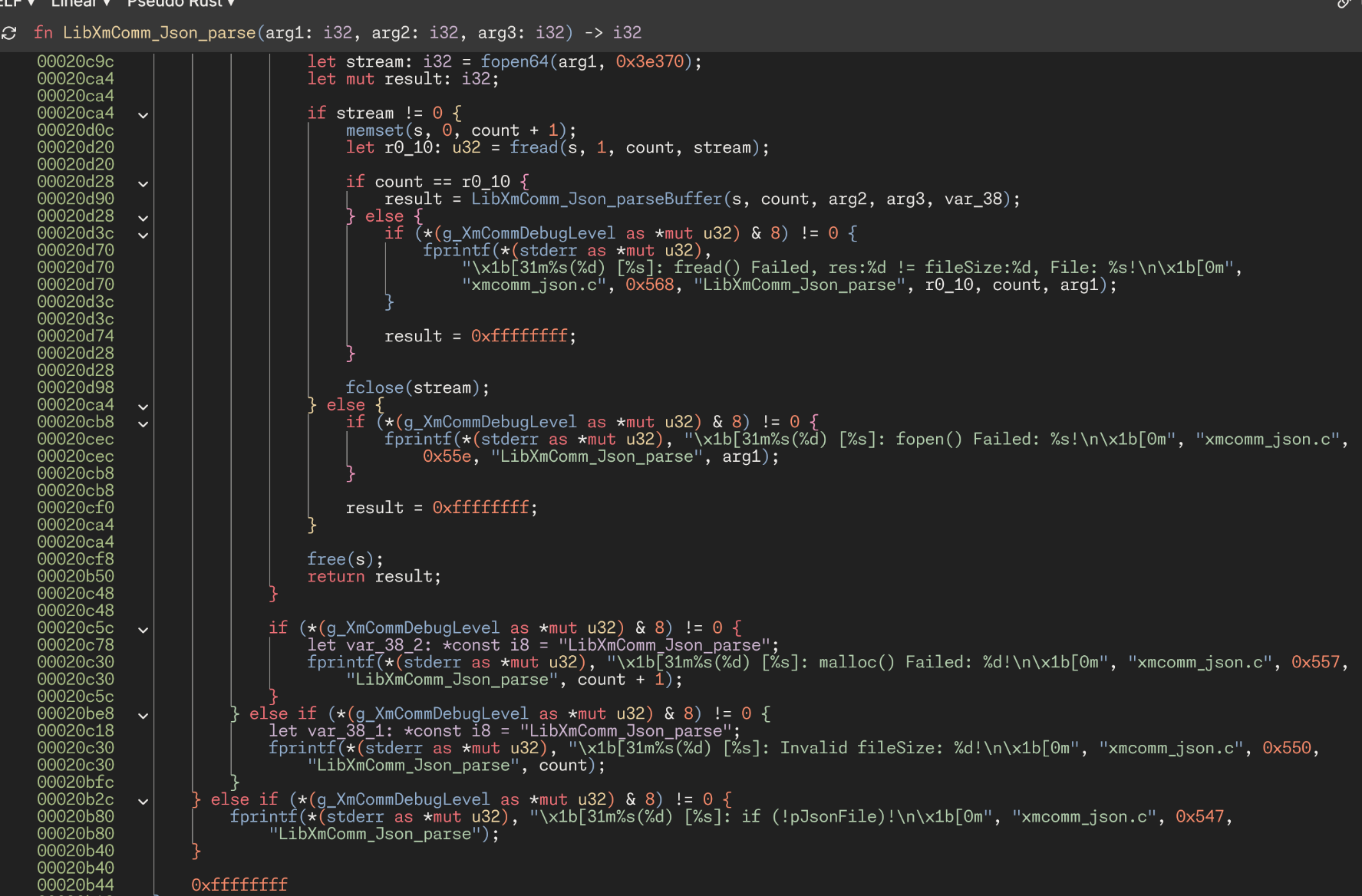Click the 'malloc() Failed' format string
Viewport: 1362px width, 896px height.
click(856, 662)
